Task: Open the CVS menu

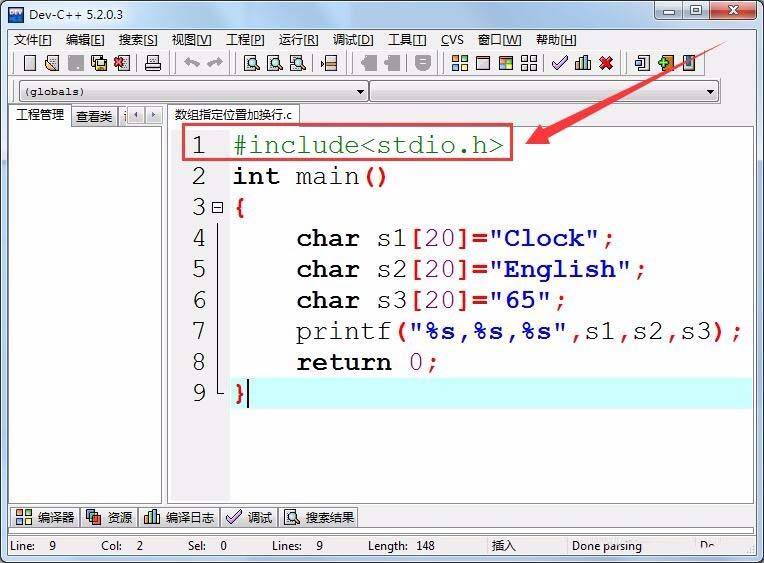Action: tap(452, 40)
